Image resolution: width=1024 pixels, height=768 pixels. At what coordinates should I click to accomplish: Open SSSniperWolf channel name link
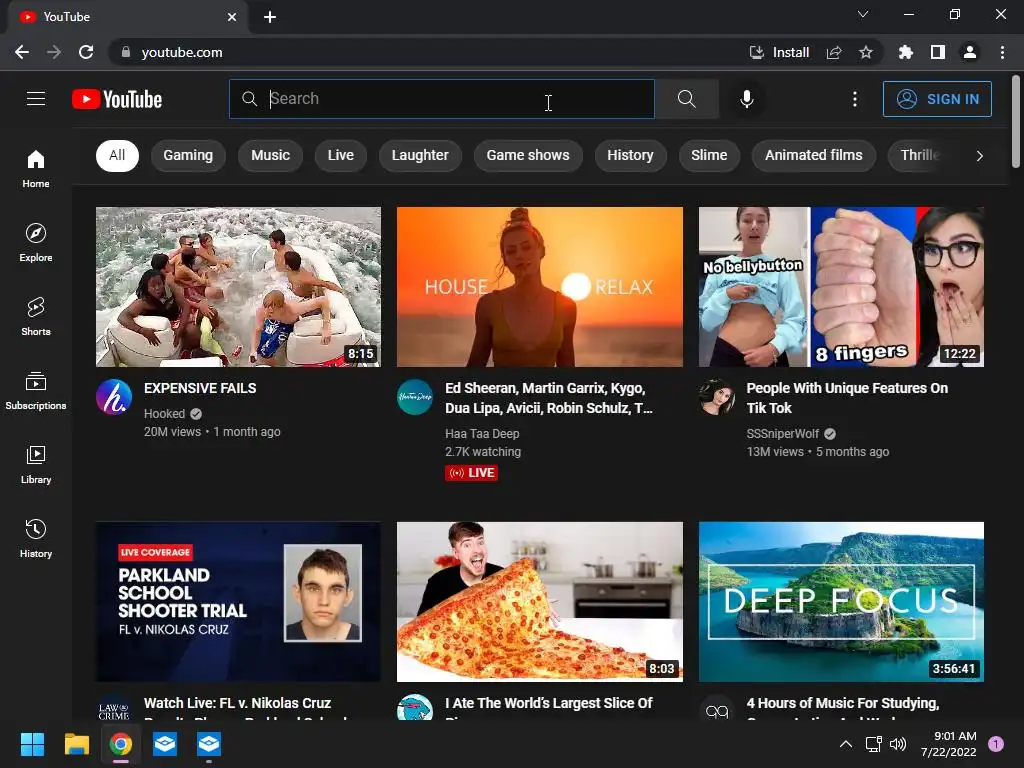click(x=782, y=434)
